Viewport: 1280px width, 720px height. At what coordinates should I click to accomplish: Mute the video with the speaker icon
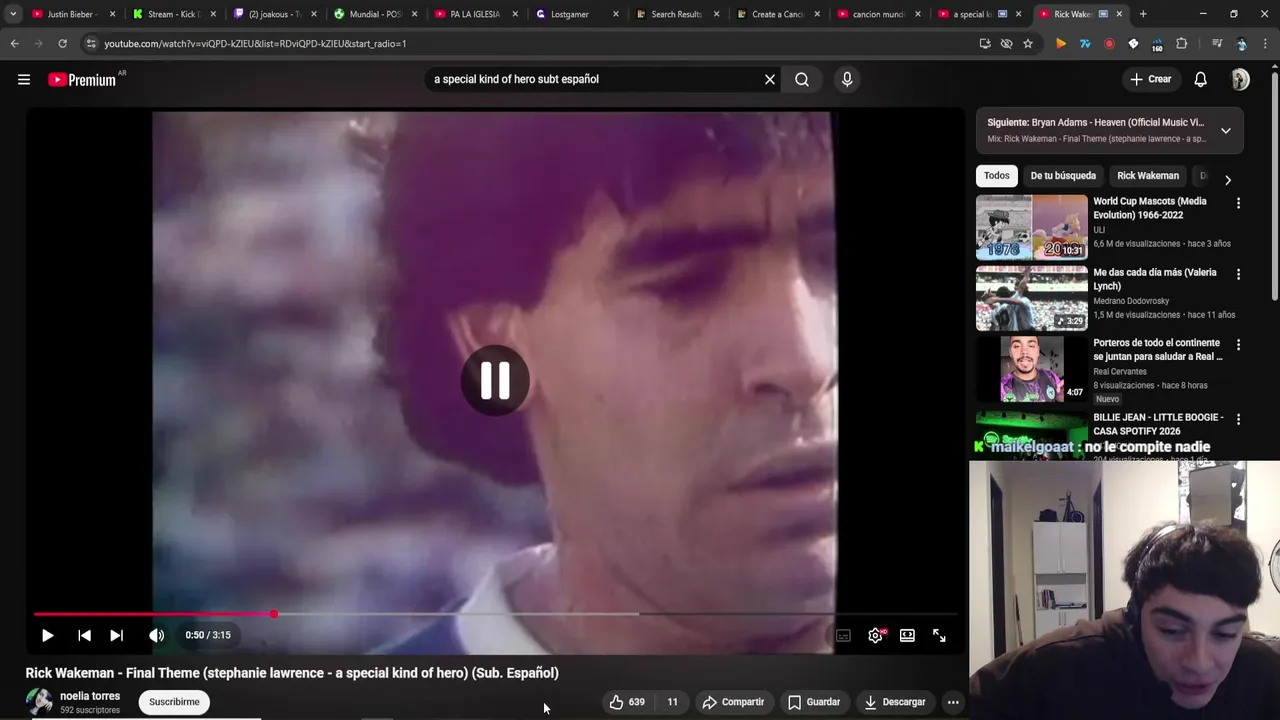point(157,635)
